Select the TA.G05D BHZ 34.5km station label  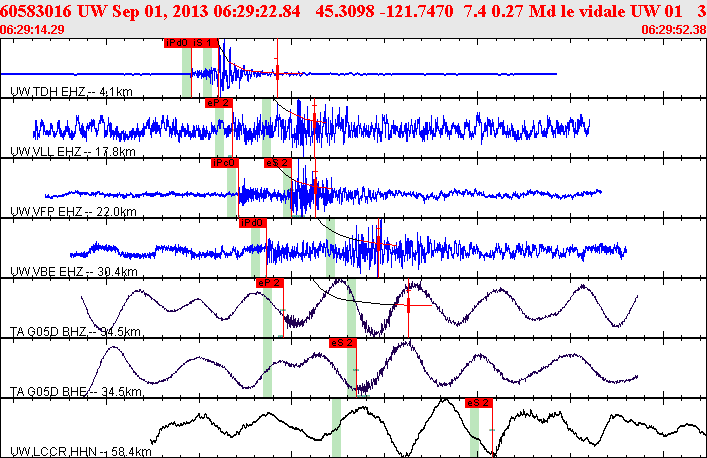coord(75,332)
